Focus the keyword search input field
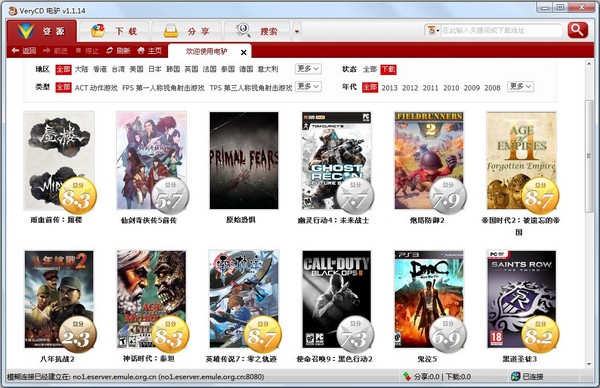Image resolution: width=600 pixels, height=388 pixels. click(x=501, y=30)
